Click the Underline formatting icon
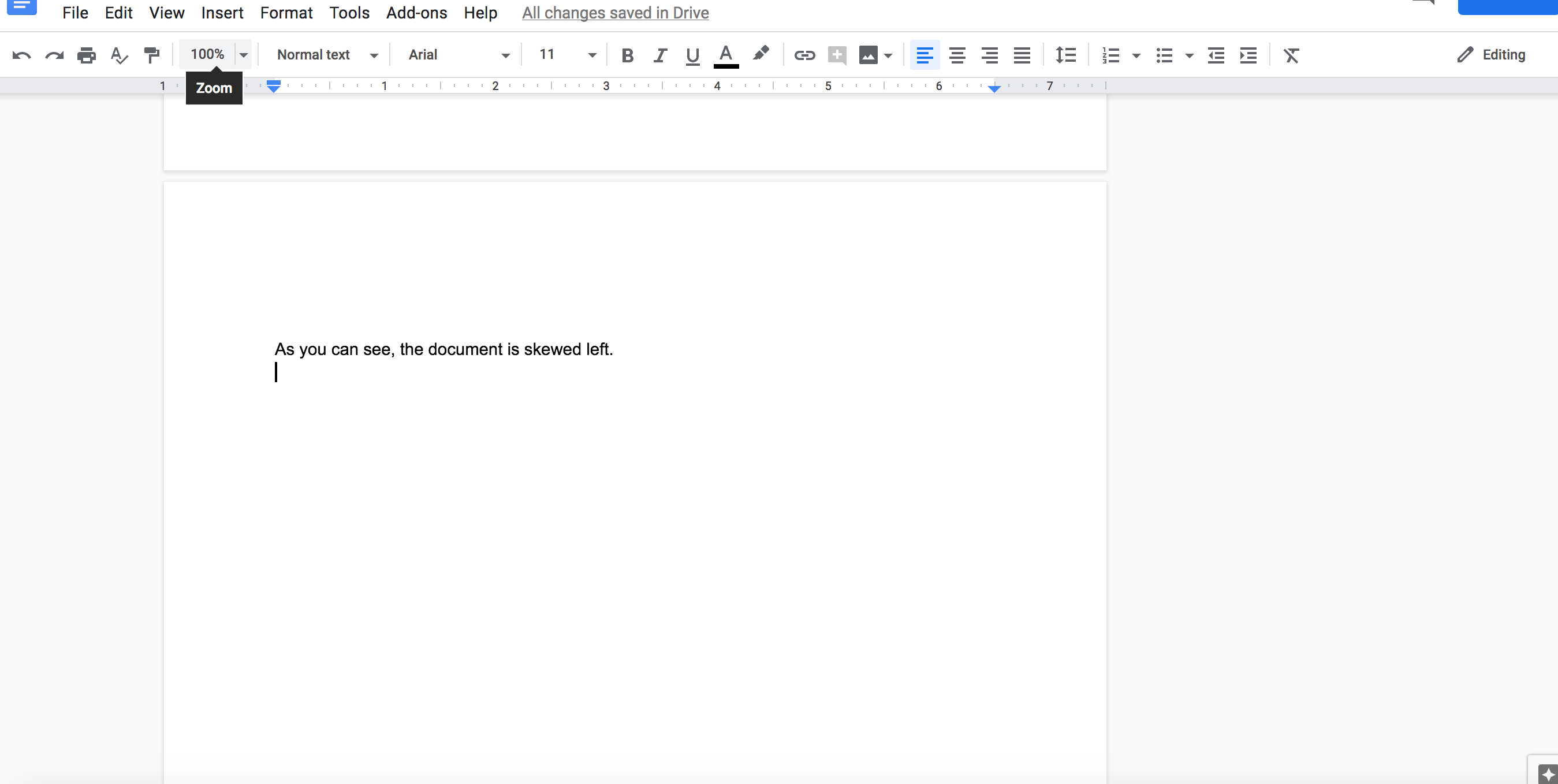This screenshot has height=784, width=1558. coord(692,55)
